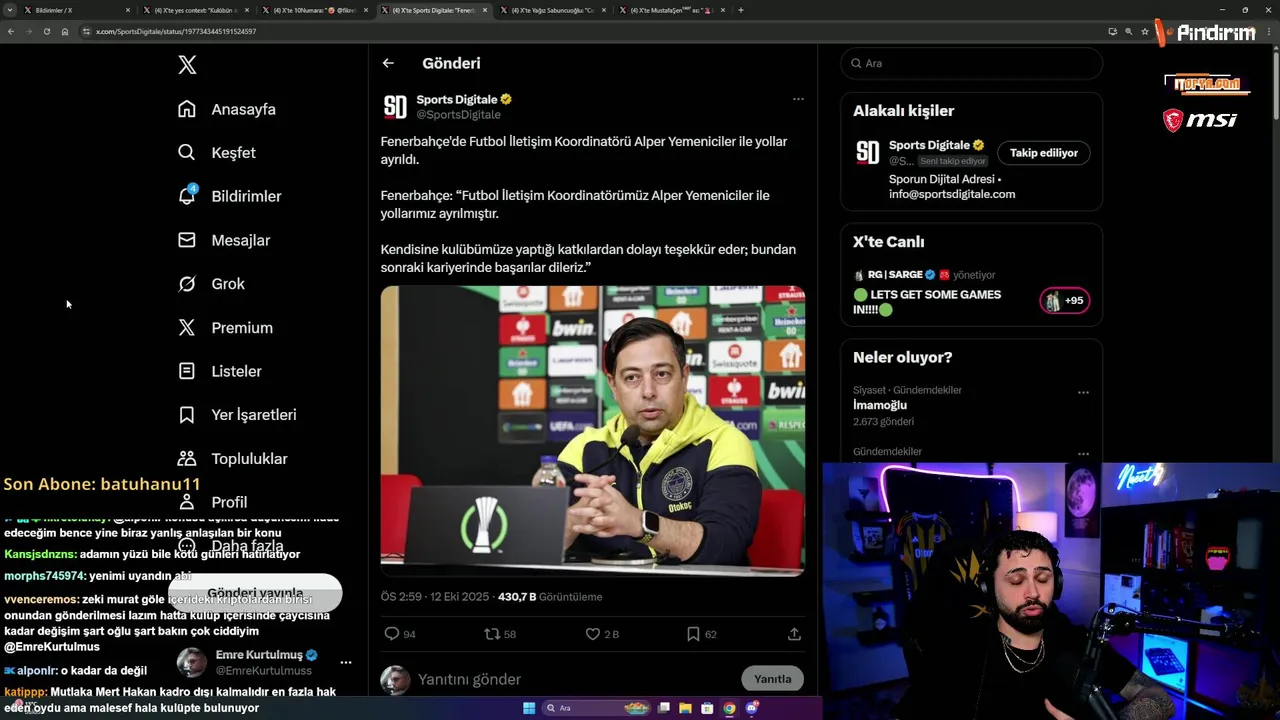Open Sports Digitale post avatar

(395, 107)
